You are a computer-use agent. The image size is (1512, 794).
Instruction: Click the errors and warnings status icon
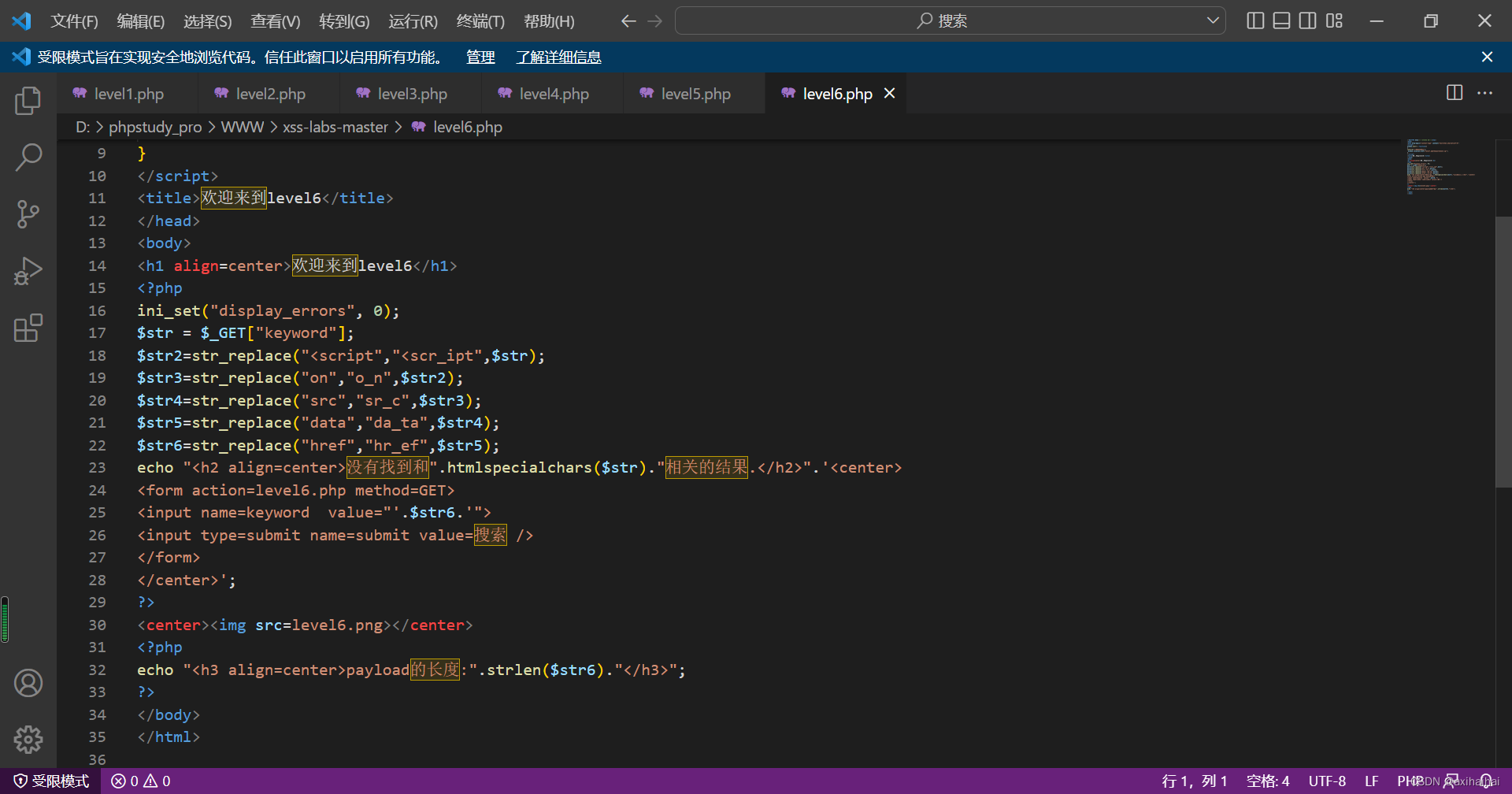pyautogui.click(x=140, y=781)
